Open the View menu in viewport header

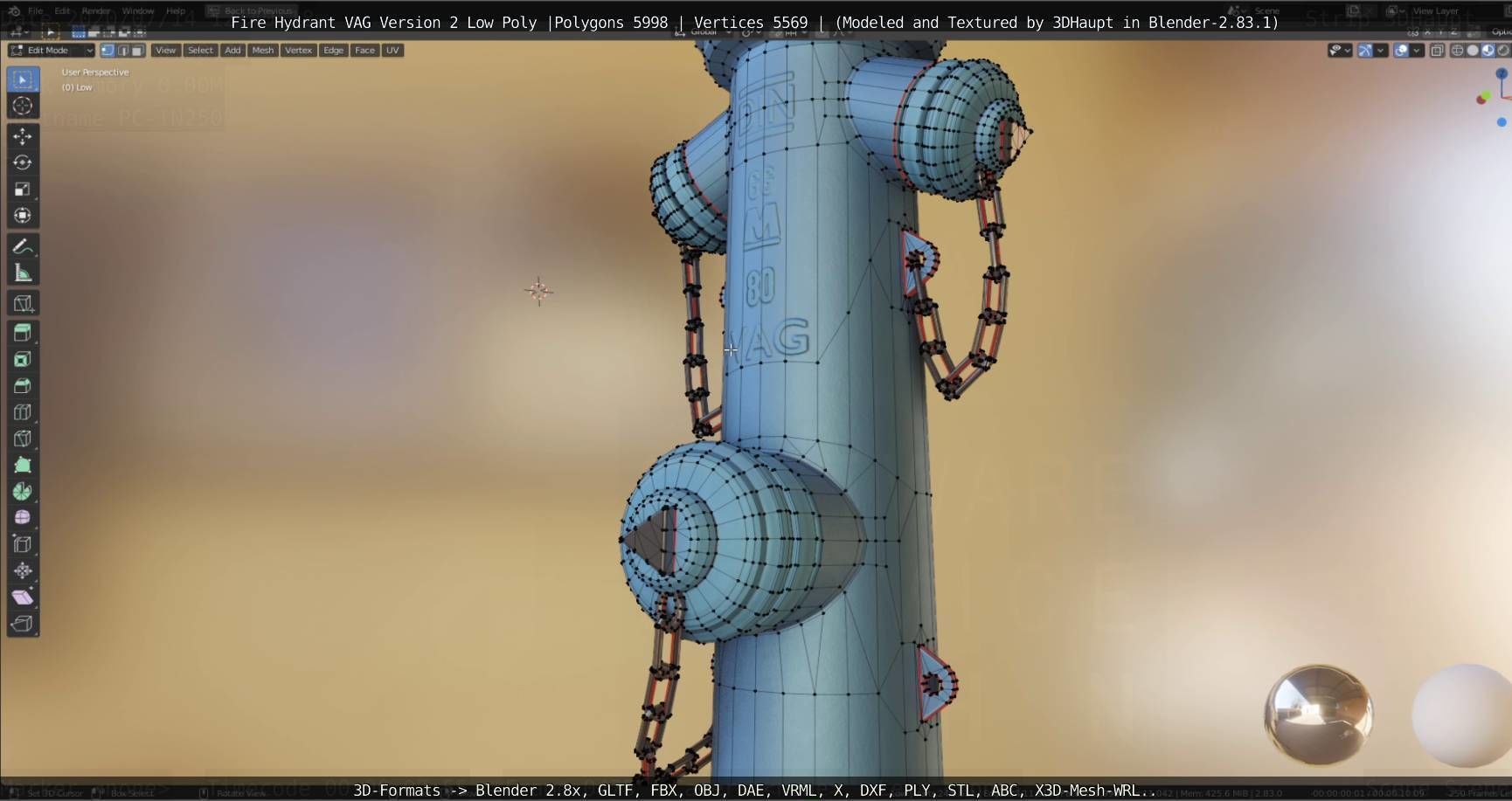(165, 51)
